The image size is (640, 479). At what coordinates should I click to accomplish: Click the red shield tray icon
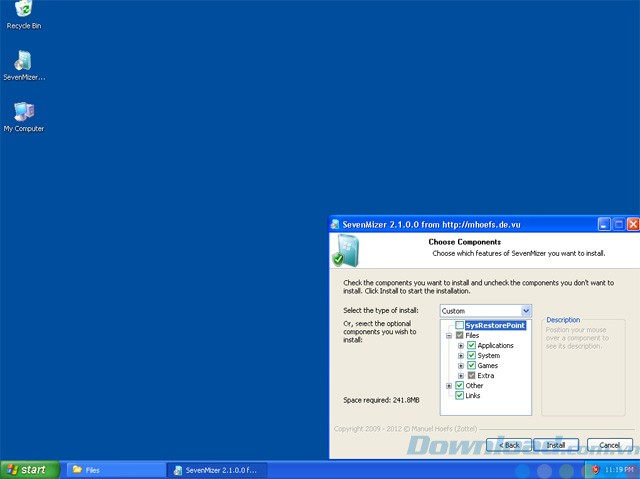pos(595,469)
